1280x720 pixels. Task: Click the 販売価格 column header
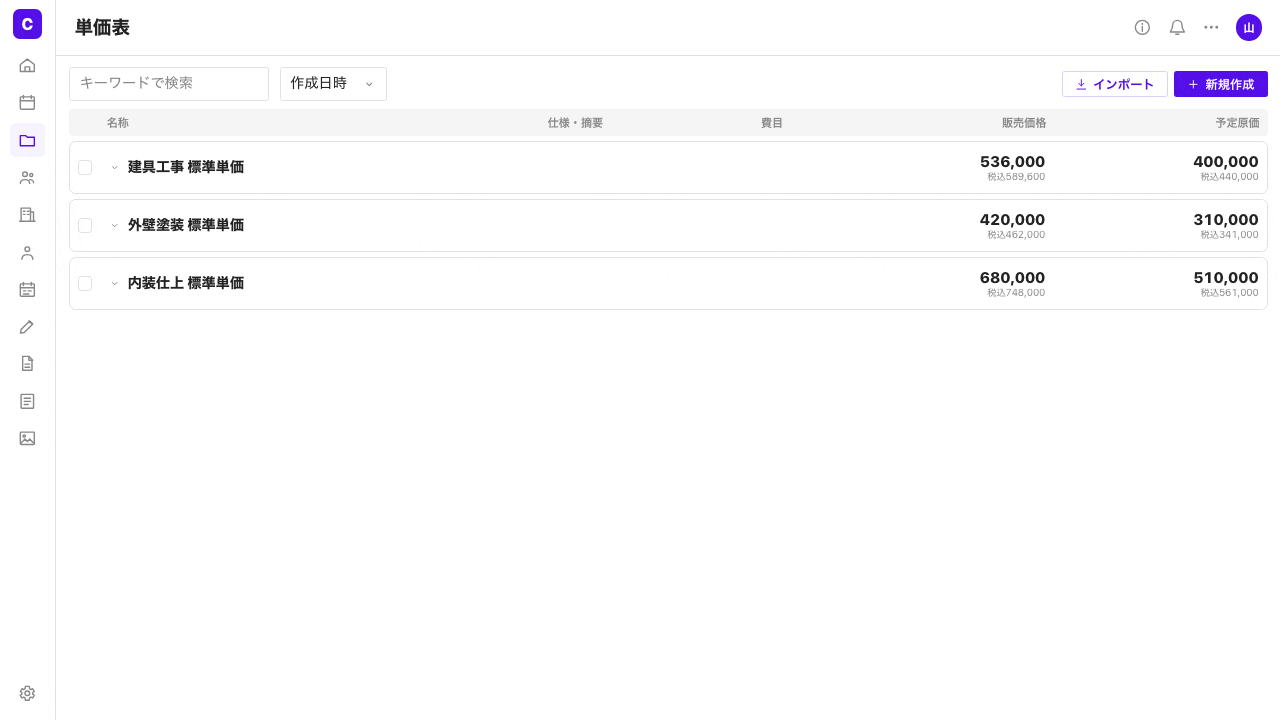tap(1024, 123)
